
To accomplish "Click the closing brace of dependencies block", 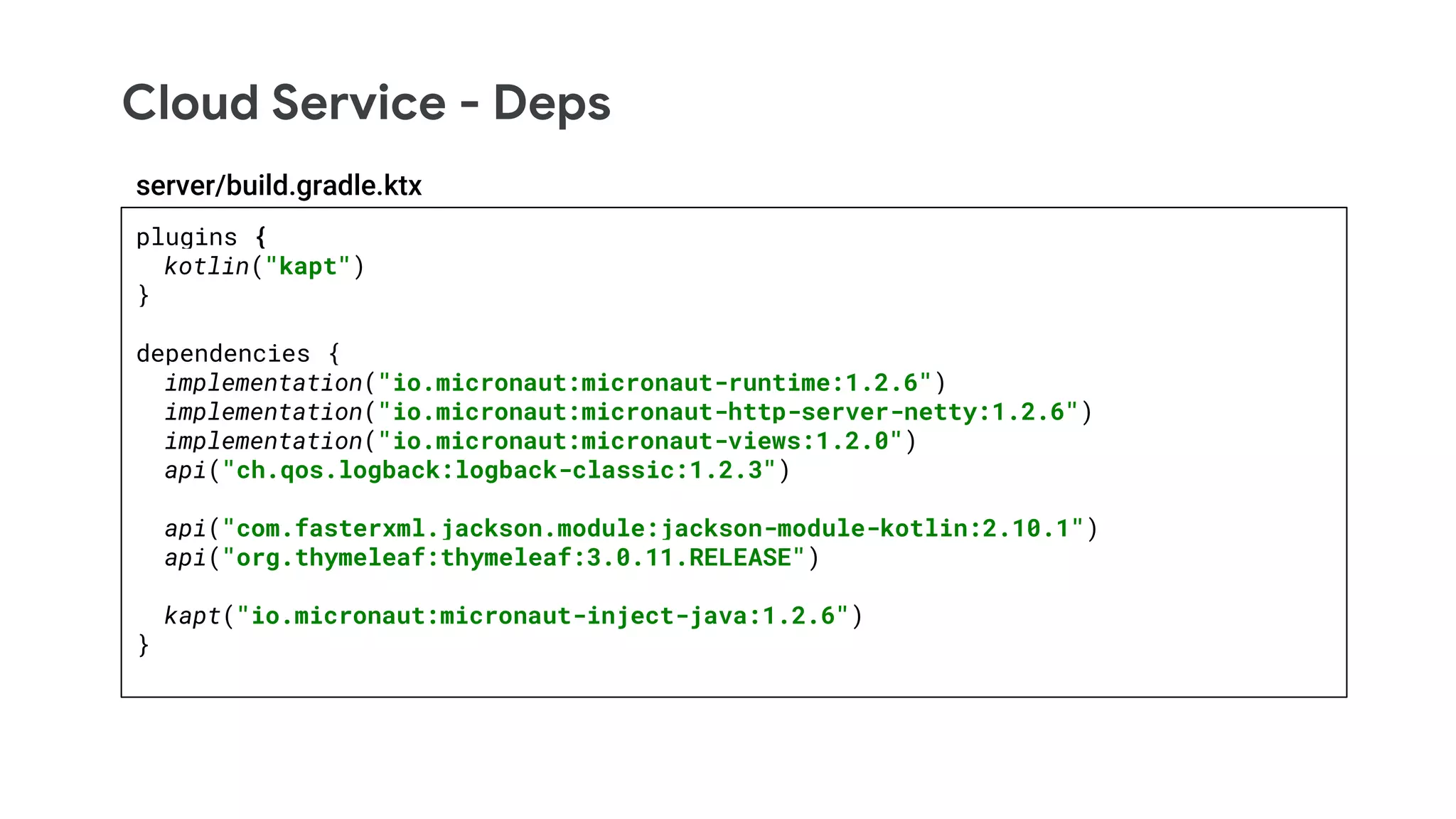I will pyautogui.click(x=144, y=645).
